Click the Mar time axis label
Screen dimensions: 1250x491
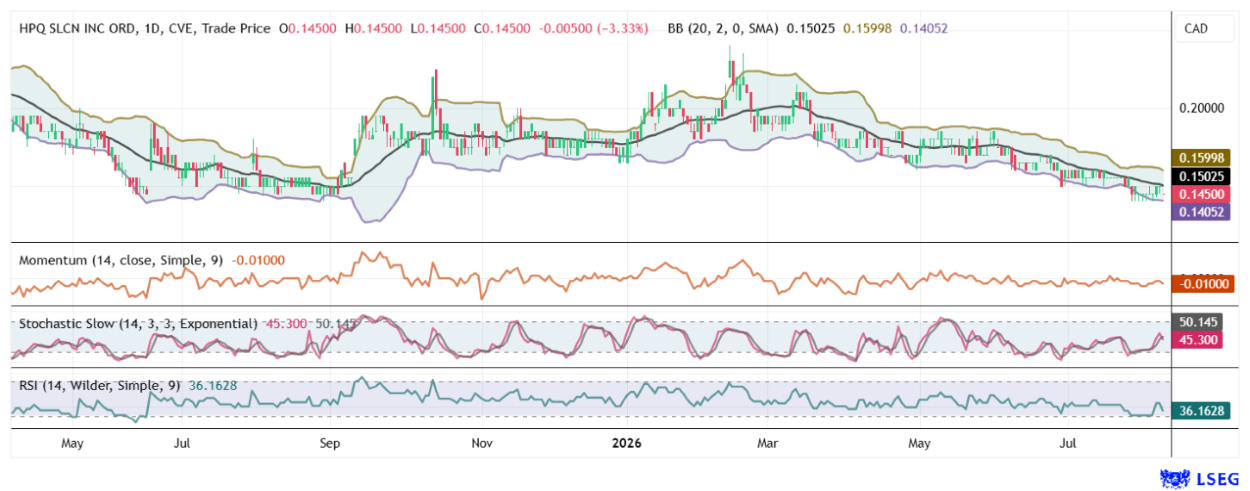pos(768,441)
